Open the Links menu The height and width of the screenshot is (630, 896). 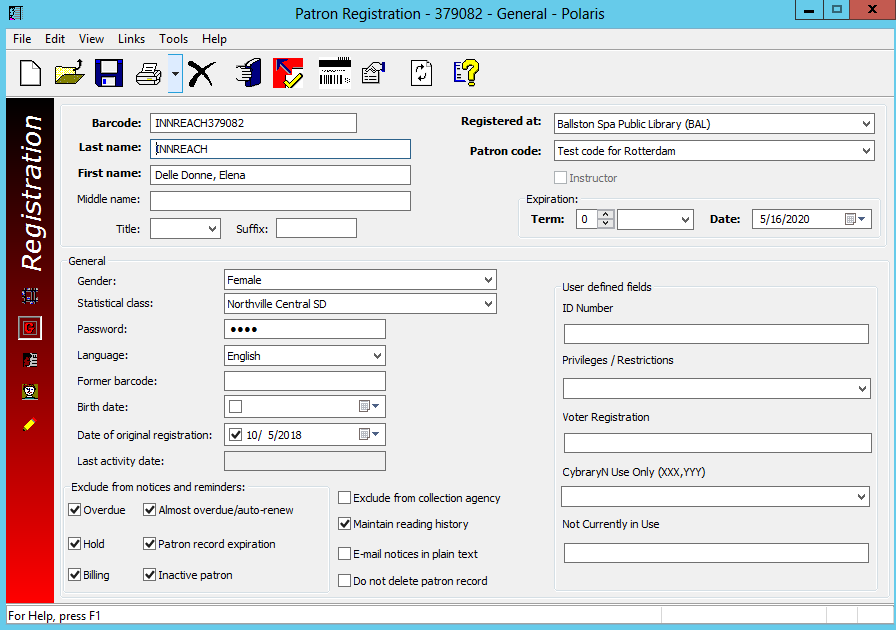pyautogui.click(x=131, y=39)
